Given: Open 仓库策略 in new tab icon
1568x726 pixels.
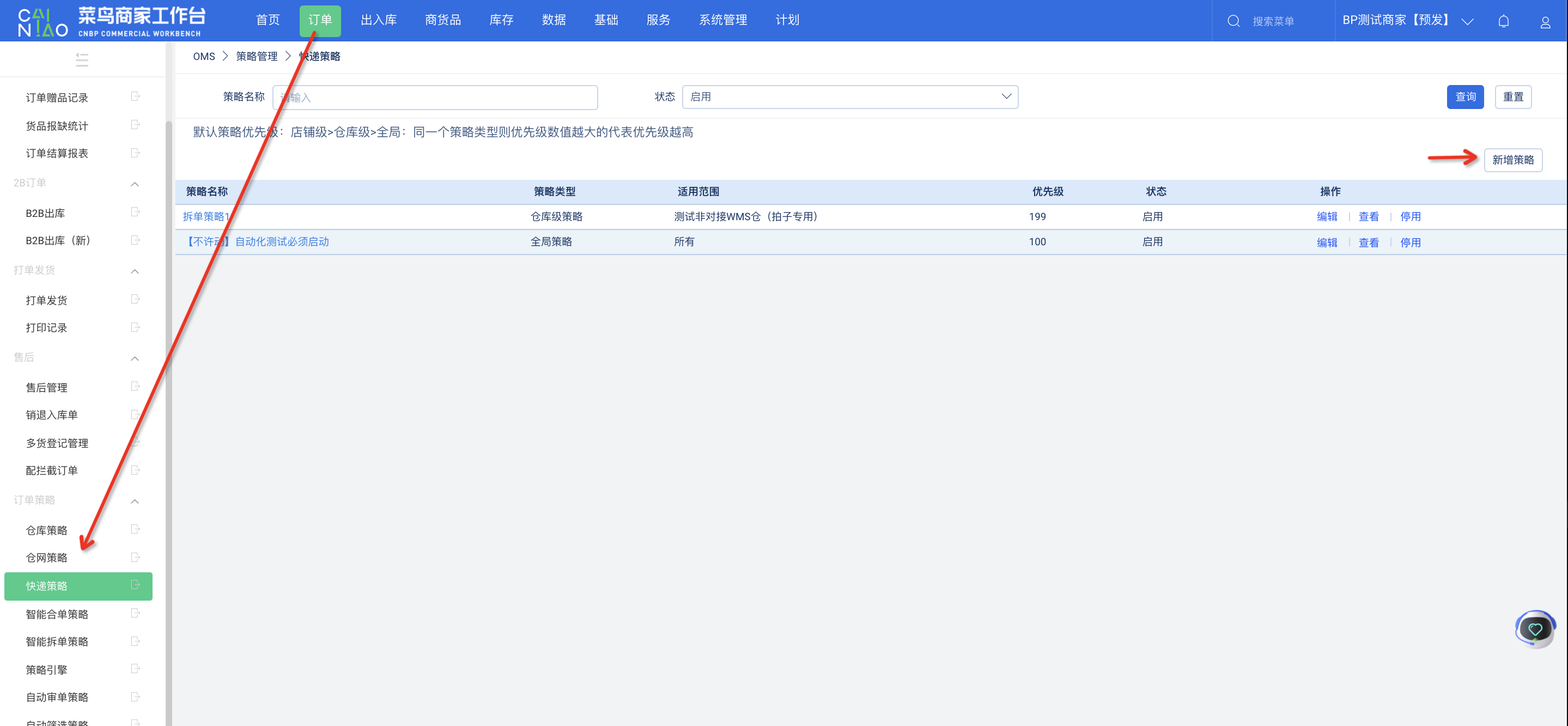Looking at the screenshot, I should pos(135,529).
